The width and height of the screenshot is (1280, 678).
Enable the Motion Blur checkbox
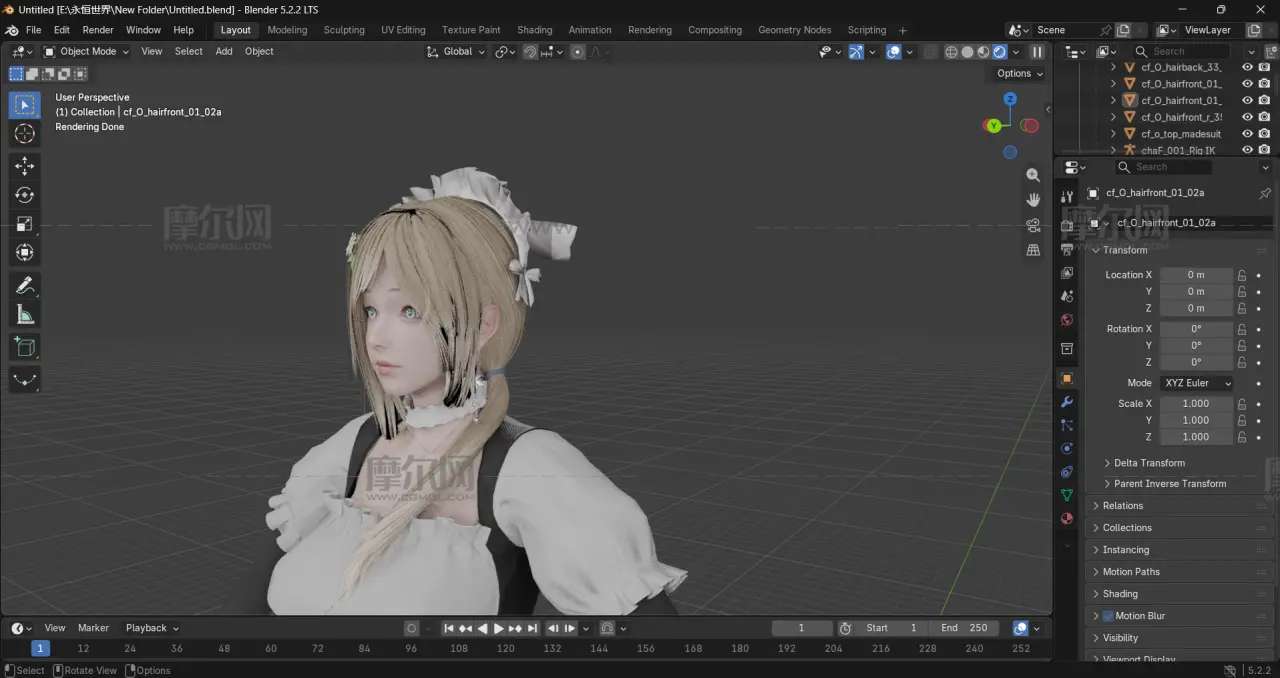pyautogui.click(x=1108, y=616)
